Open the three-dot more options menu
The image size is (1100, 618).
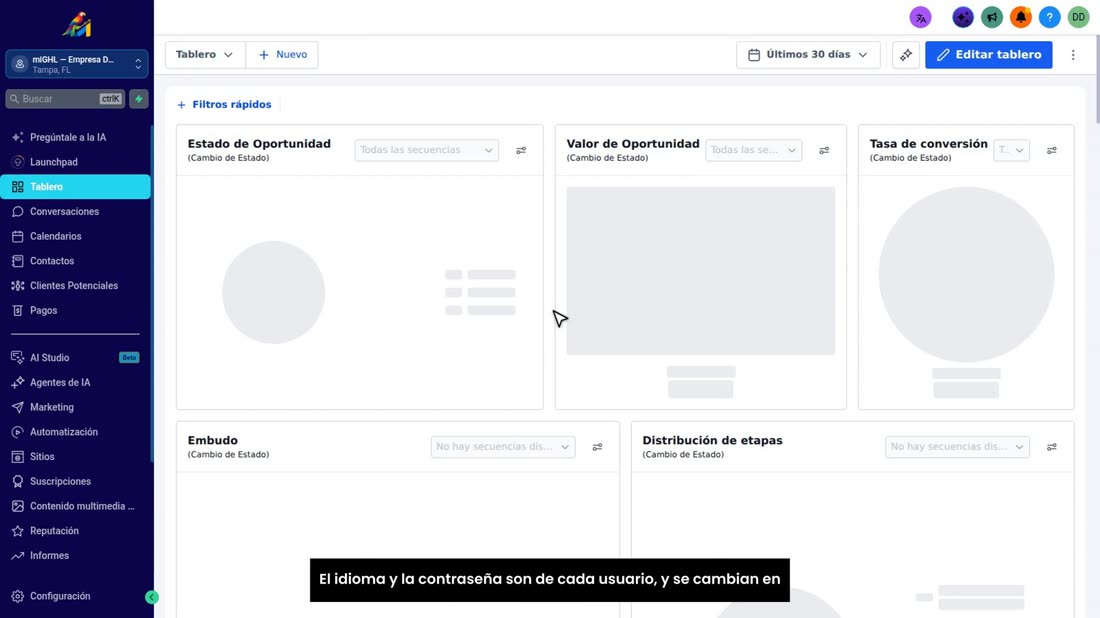pos(1073,55)
